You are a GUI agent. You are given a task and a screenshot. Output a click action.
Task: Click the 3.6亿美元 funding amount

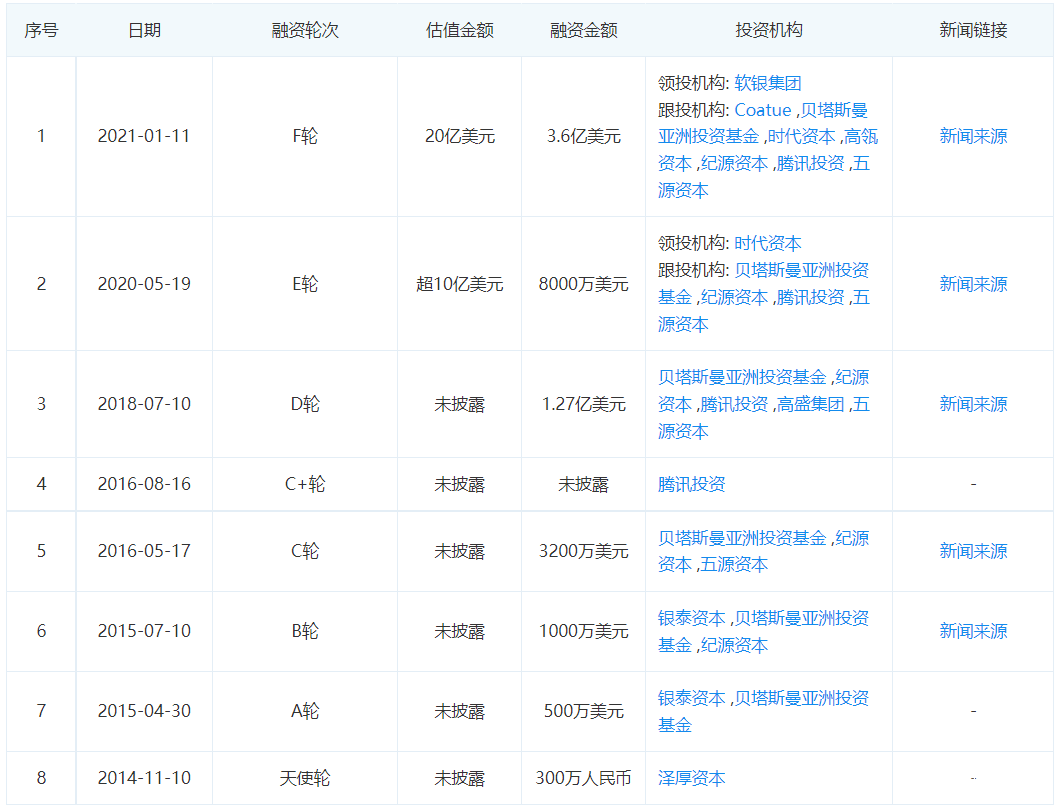tap(583, 137)
